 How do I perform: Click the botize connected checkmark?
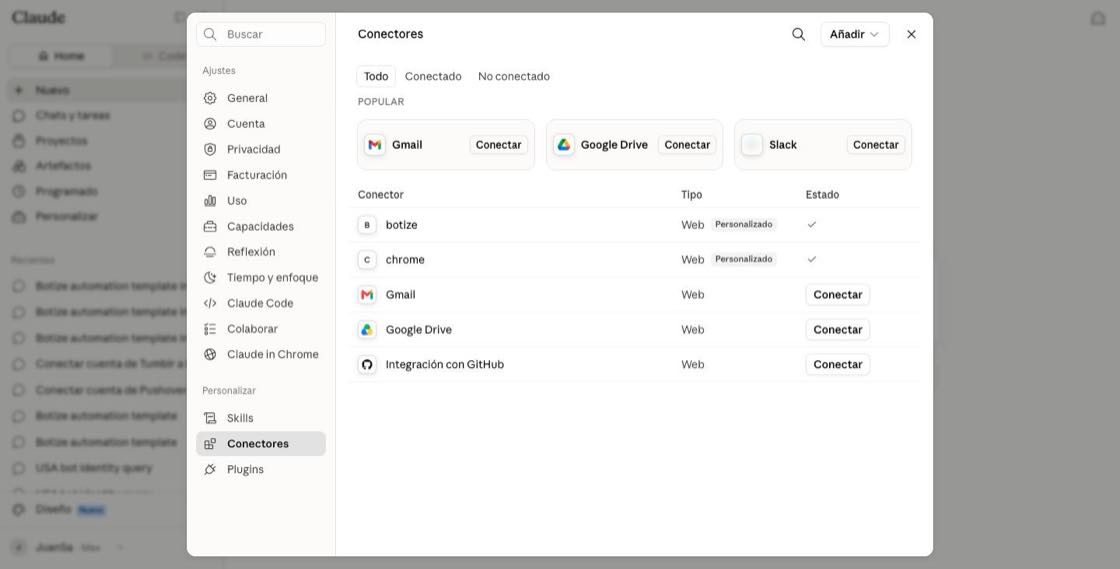click(811, 225)
